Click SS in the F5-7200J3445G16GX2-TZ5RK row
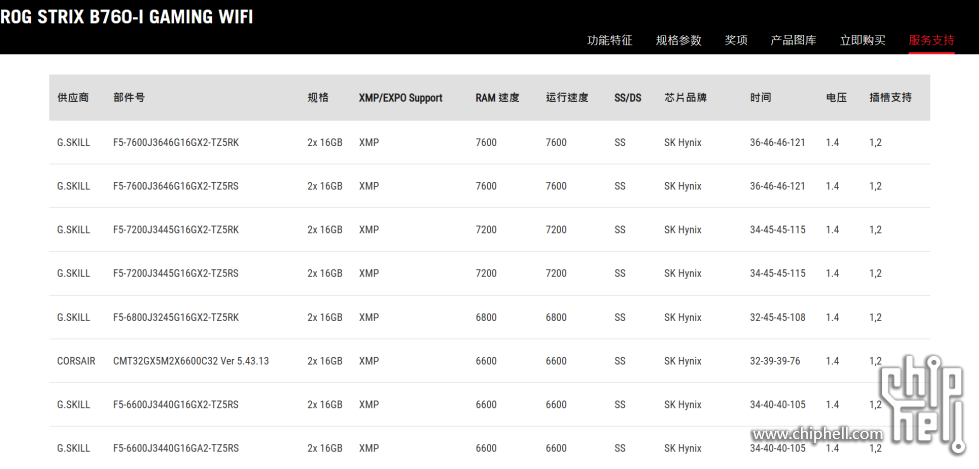Viewport: 979px width, 469px height. [620, 230]
